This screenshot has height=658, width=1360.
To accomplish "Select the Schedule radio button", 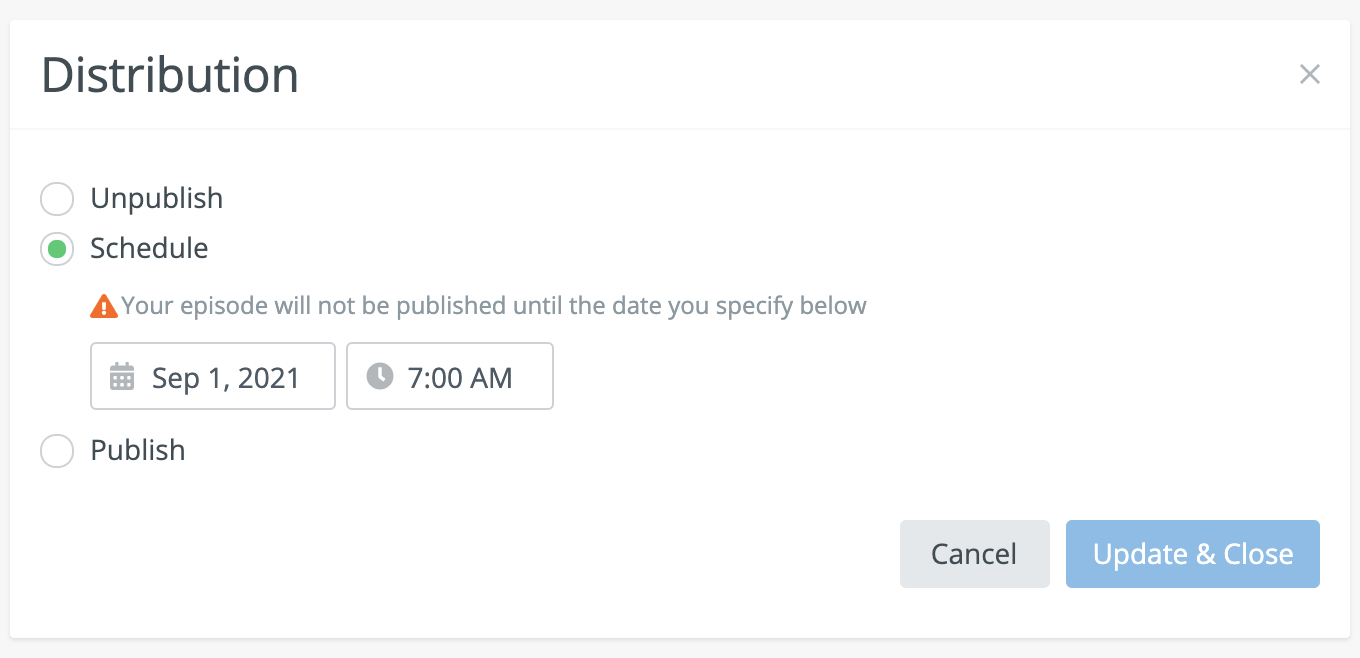I will click(57, 249).
